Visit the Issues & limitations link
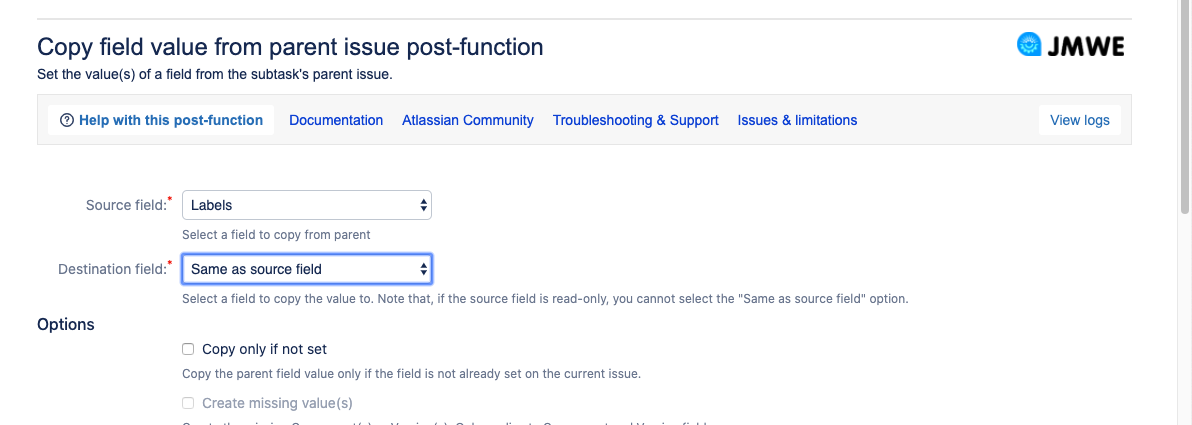Viewport: 1192px width, 425px height. click(797, 120)
